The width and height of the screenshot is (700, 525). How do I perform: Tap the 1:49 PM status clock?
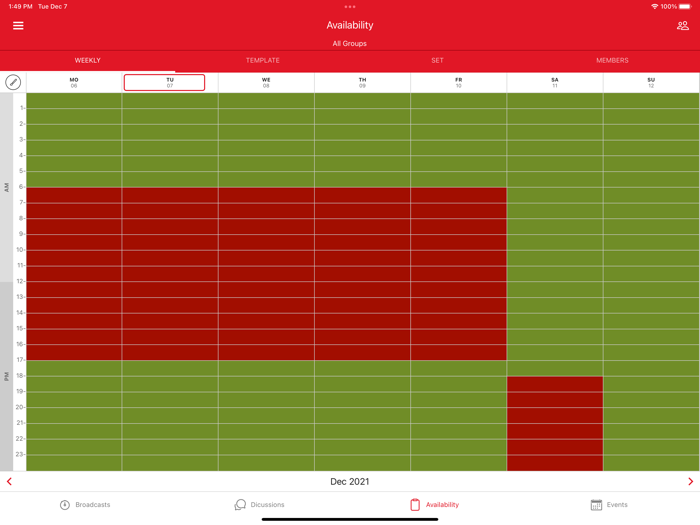pos(20,7)
